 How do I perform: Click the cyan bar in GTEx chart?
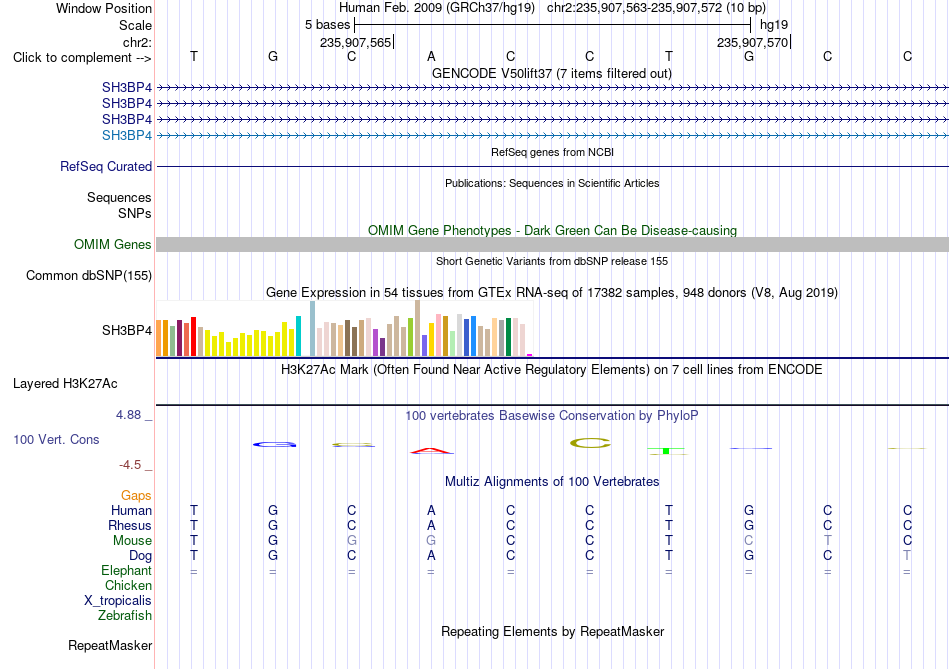(298, 336)
